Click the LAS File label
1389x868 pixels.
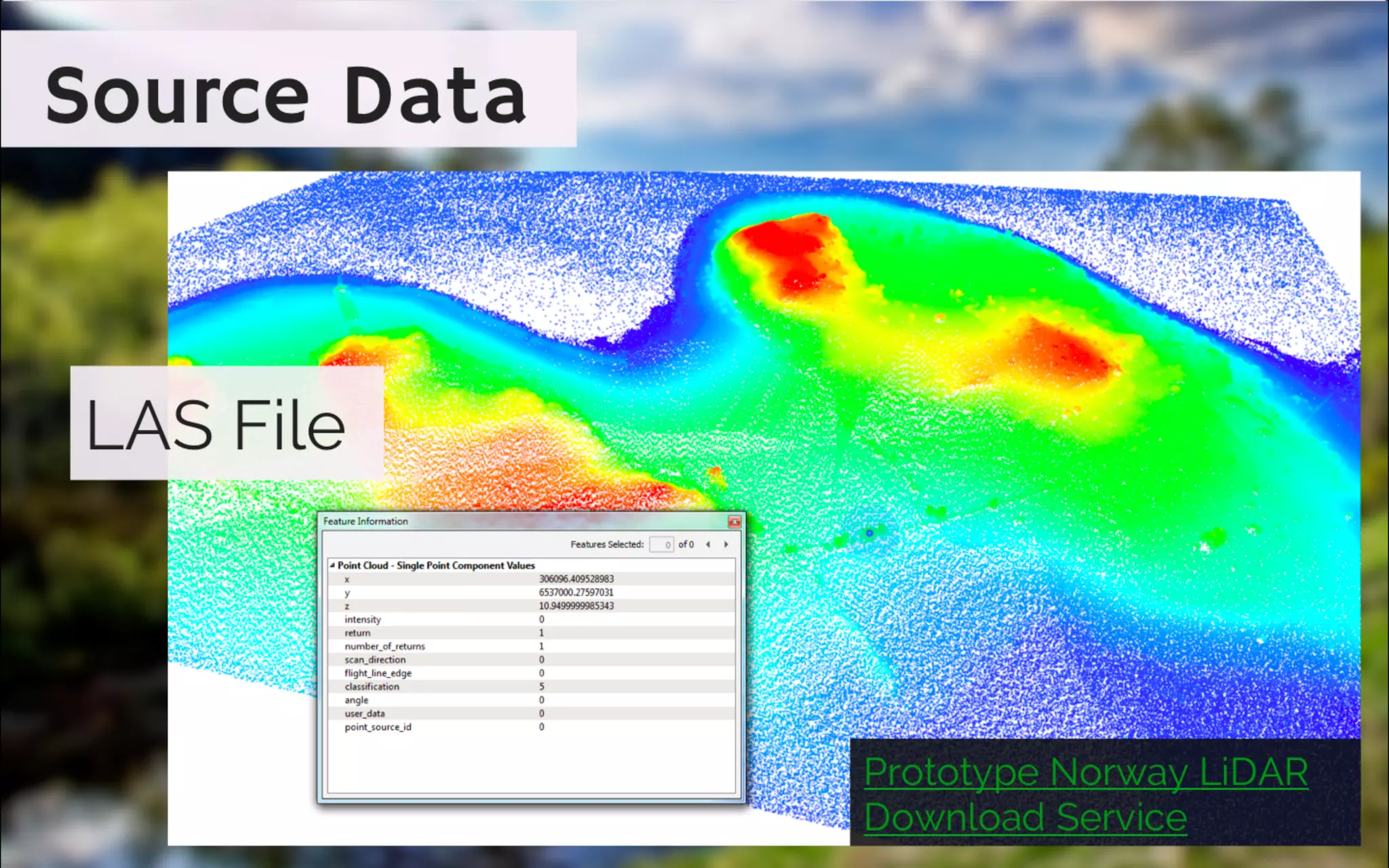[216, 425]
